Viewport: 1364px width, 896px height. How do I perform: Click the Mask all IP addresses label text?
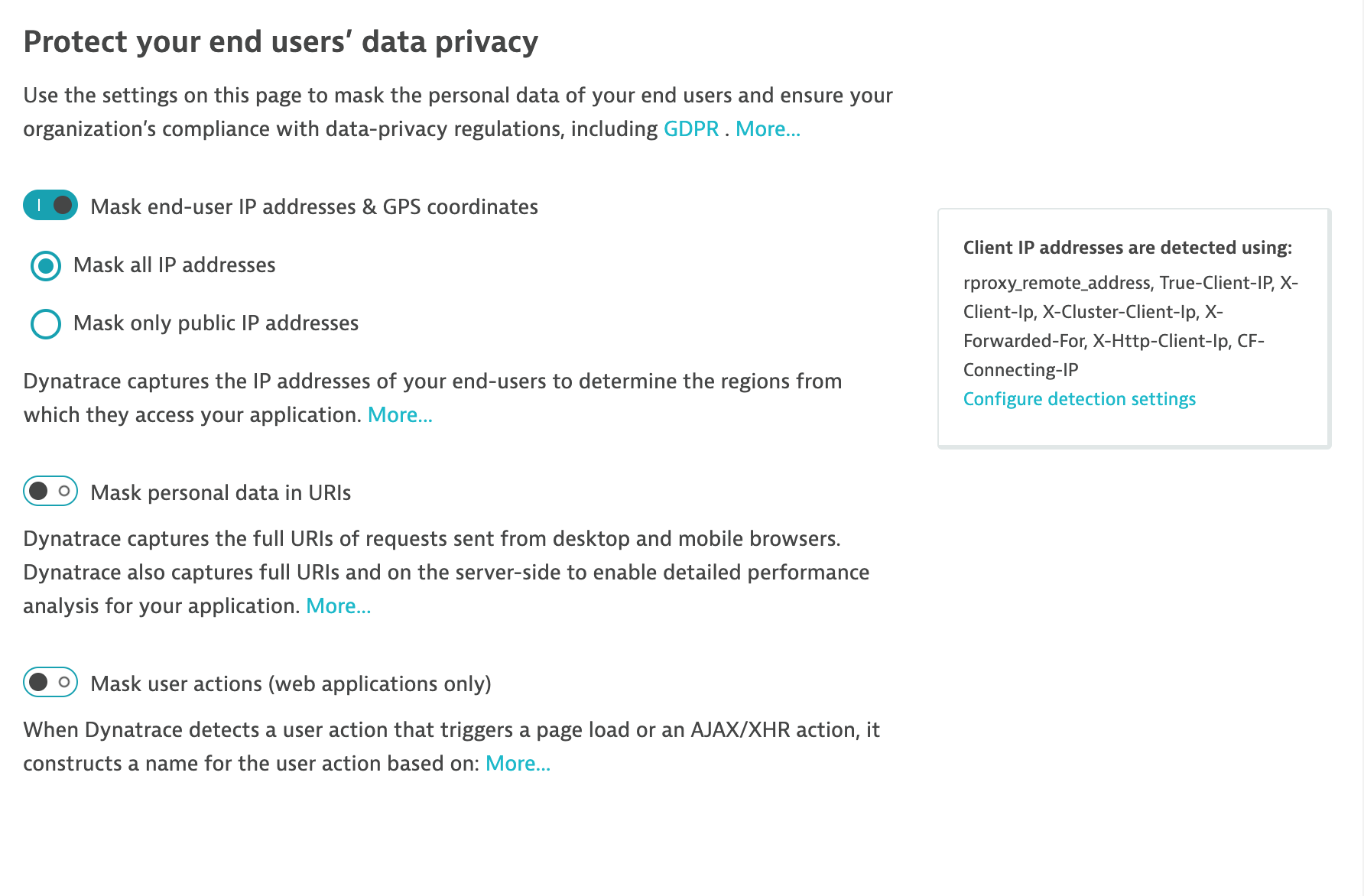(x=174, y=265)
